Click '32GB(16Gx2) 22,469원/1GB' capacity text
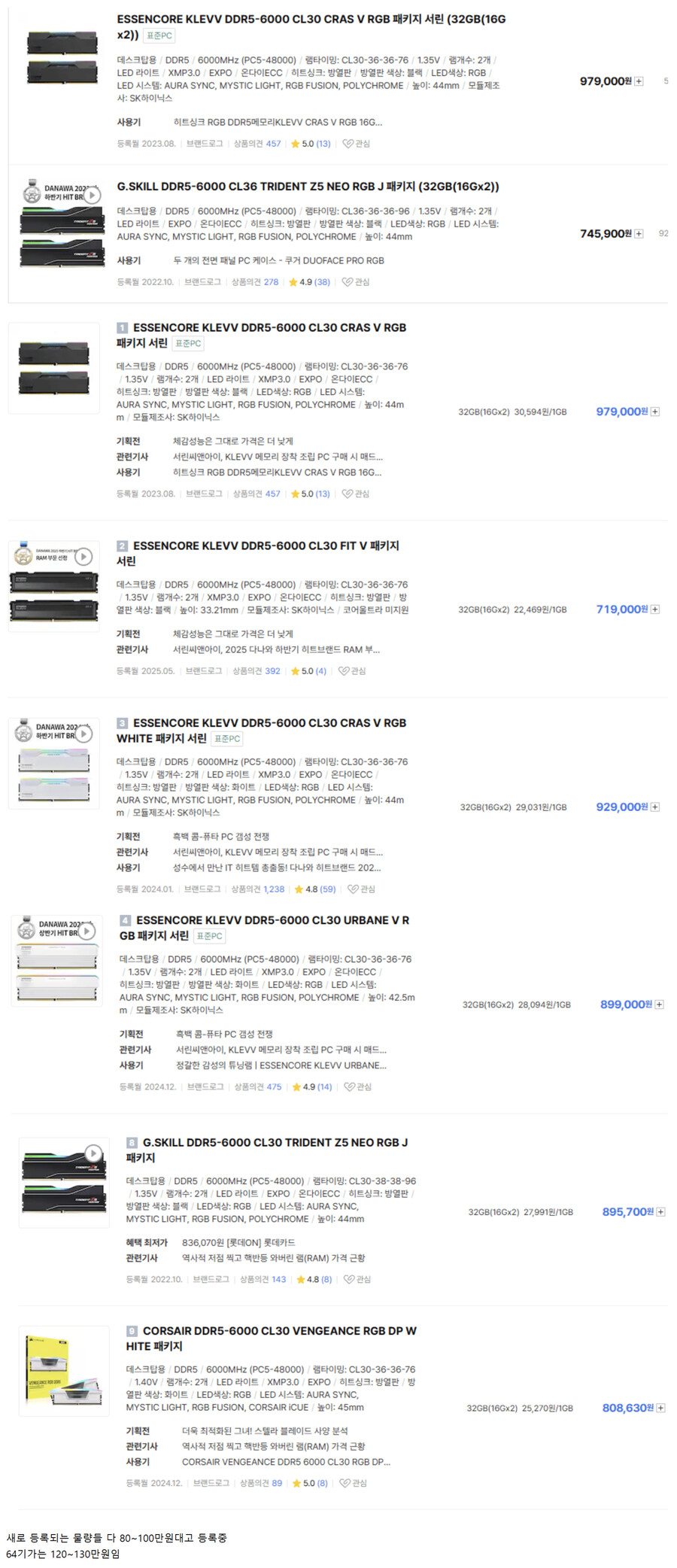Image resolution: width=677 pixels, height=1568 pixels. pyautogui.click(x=513, y=610)
